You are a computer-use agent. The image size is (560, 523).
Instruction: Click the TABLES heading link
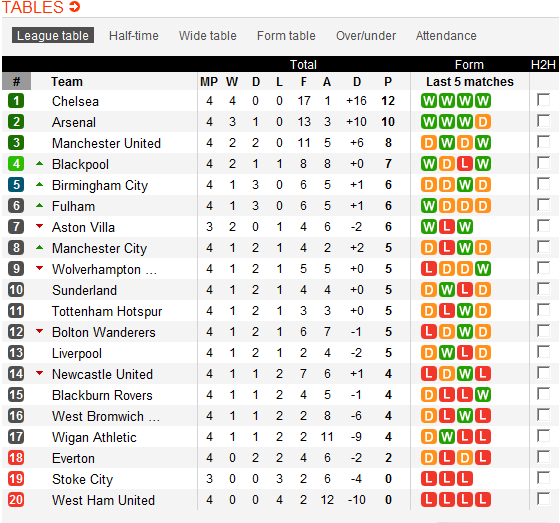pyautogui.click(x=32, y=7)
